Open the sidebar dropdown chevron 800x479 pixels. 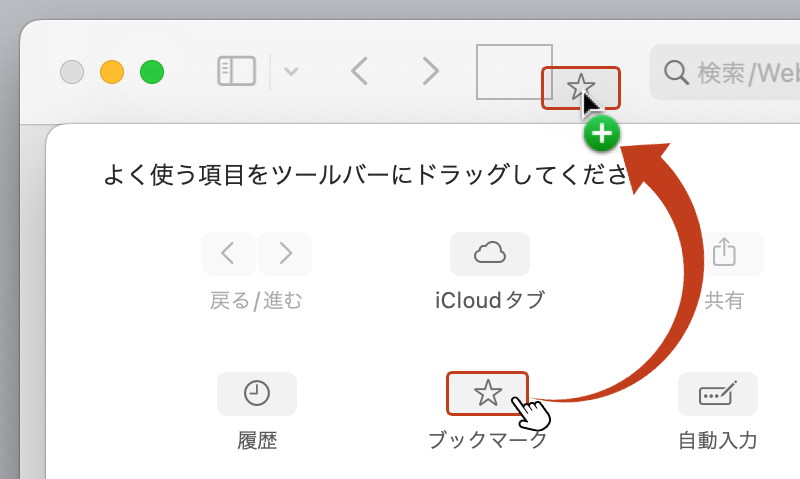coord(291,71)
